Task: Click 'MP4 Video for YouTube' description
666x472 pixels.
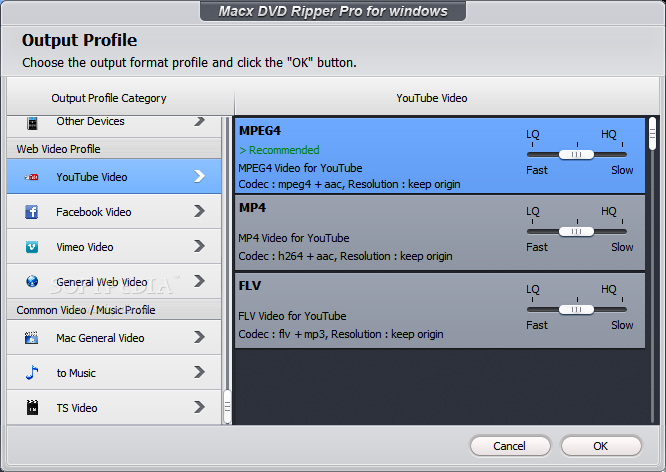Action: [294, 238]
